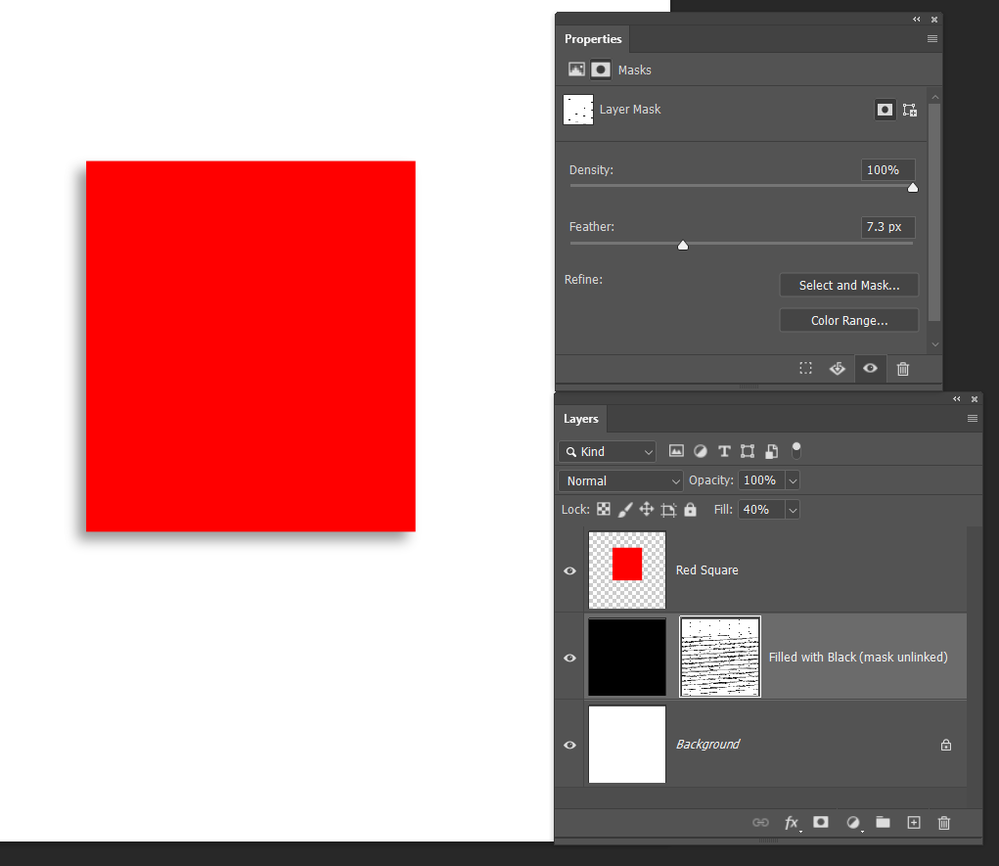Click the add vector mask button

[x=910, y=110]
